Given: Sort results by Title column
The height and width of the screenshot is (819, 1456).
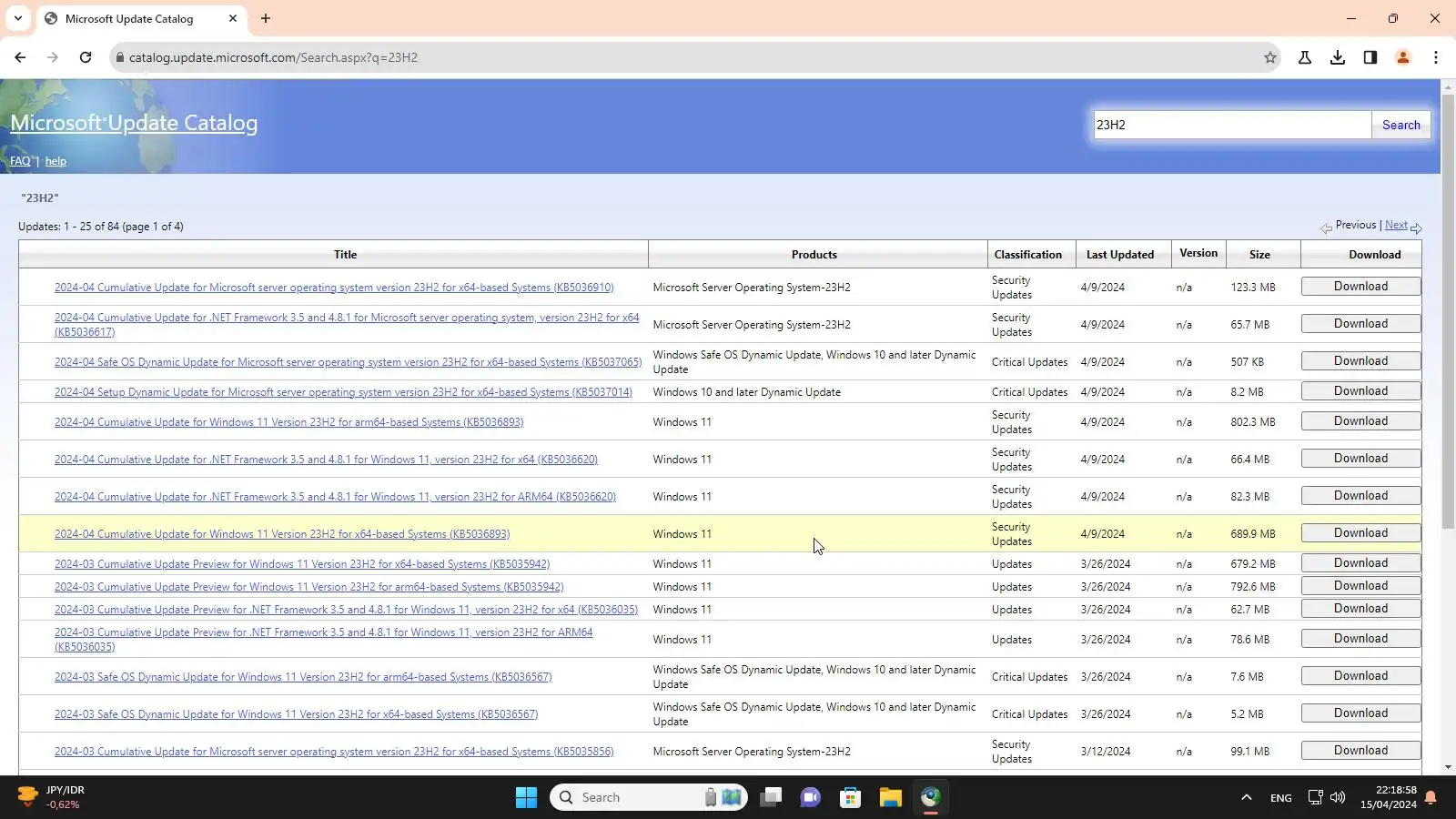Looking at the screenshot, I should coord(345,255).
